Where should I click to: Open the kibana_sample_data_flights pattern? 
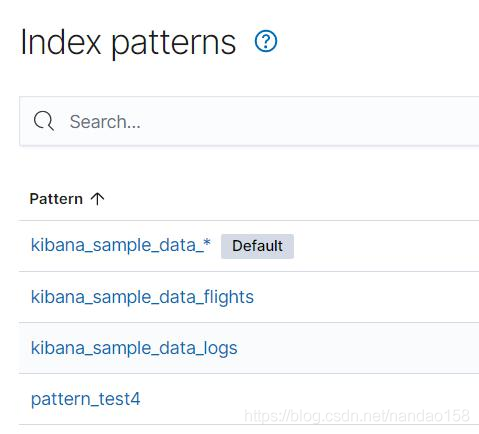coord(142,297)
